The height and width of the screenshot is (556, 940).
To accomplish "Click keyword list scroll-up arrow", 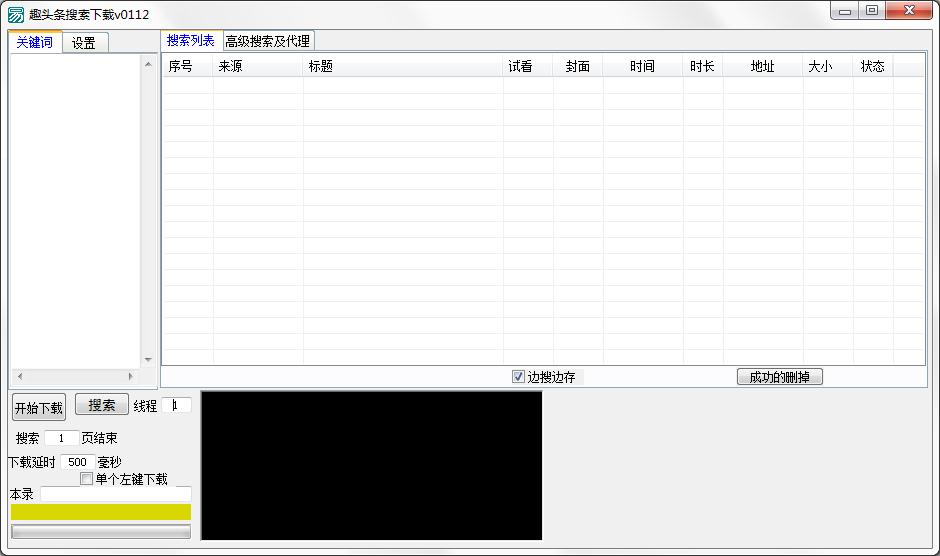I will click(148, 64).
